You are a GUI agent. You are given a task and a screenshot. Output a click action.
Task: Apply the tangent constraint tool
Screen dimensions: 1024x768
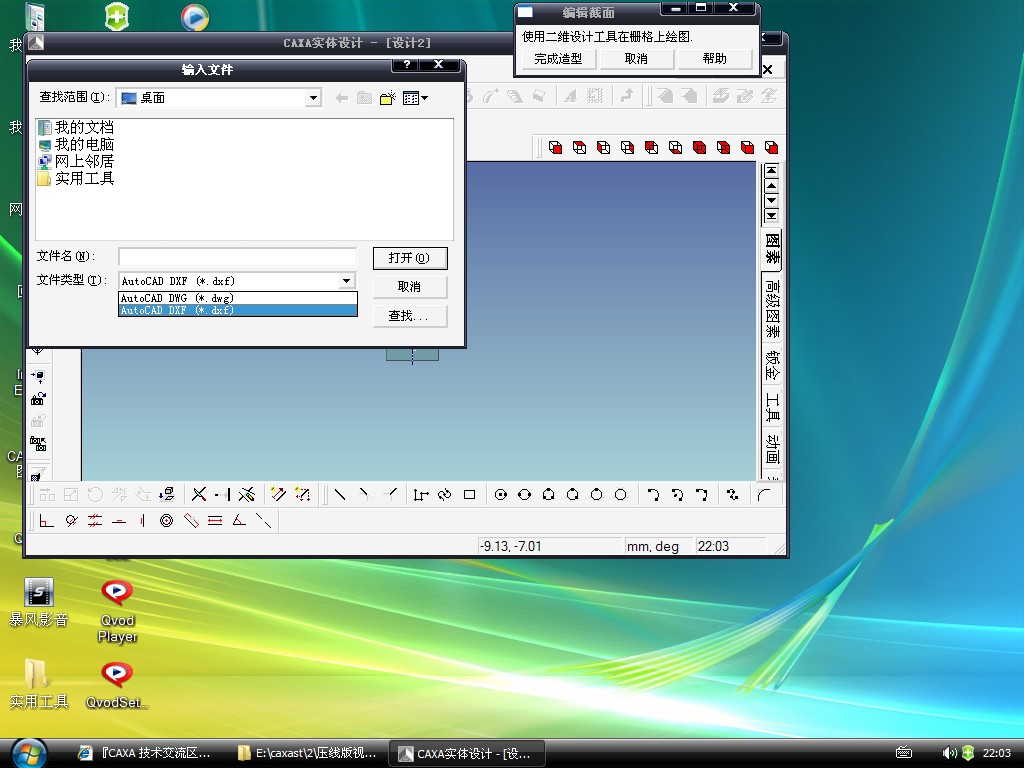[71, 520]
